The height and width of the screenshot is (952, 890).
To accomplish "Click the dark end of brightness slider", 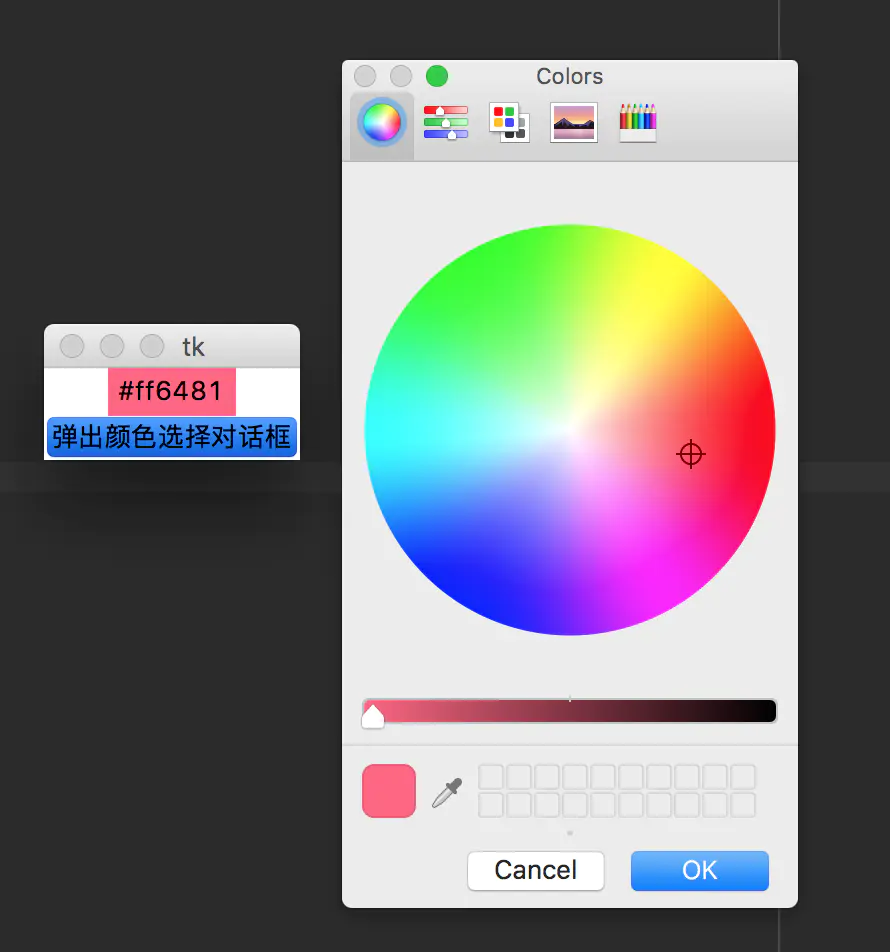I will click(765, 711).
